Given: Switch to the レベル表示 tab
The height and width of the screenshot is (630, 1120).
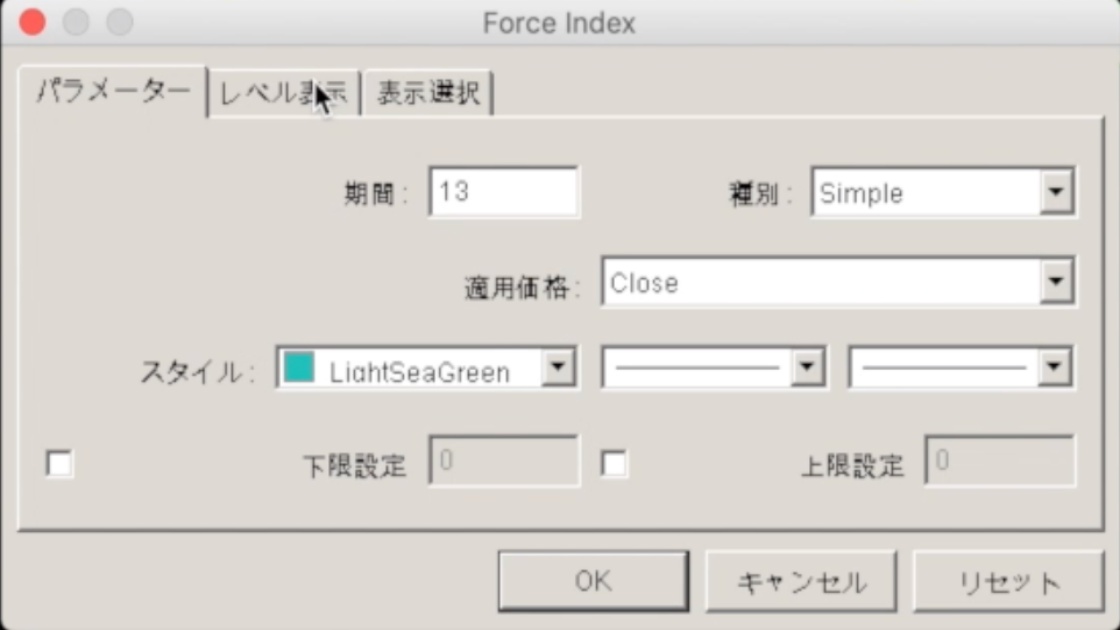Looking at the screenshot, I should point(284,93).
